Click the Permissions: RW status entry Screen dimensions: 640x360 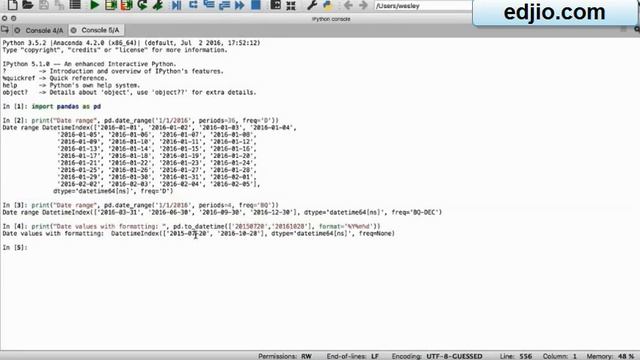285,356
